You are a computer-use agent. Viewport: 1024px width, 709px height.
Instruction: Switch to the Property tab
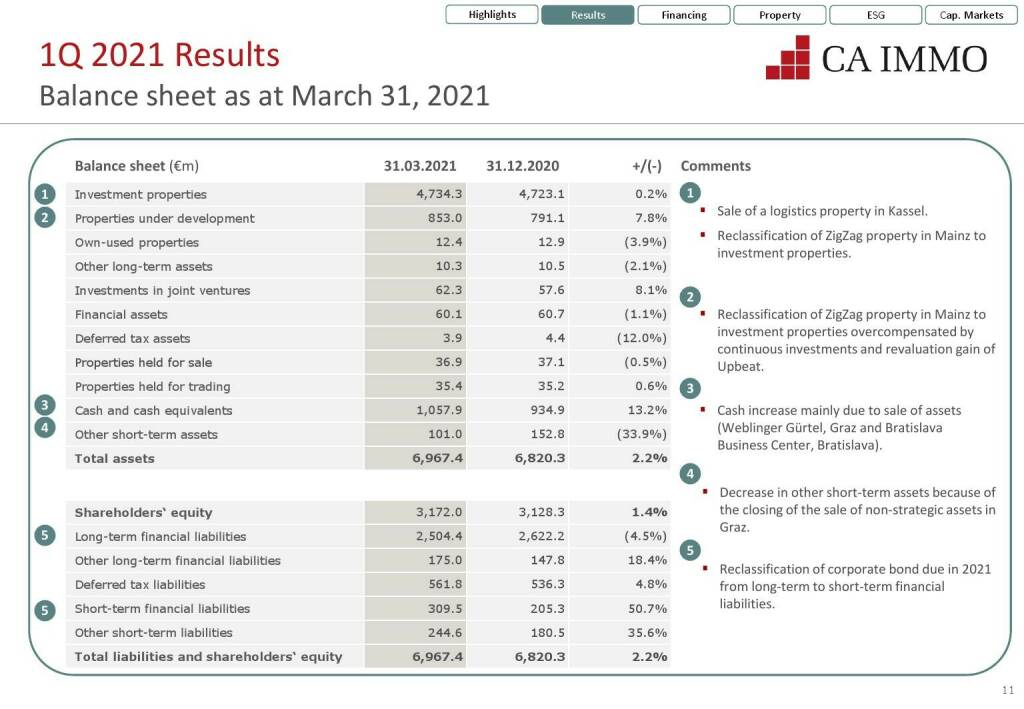tap(780, 15)
